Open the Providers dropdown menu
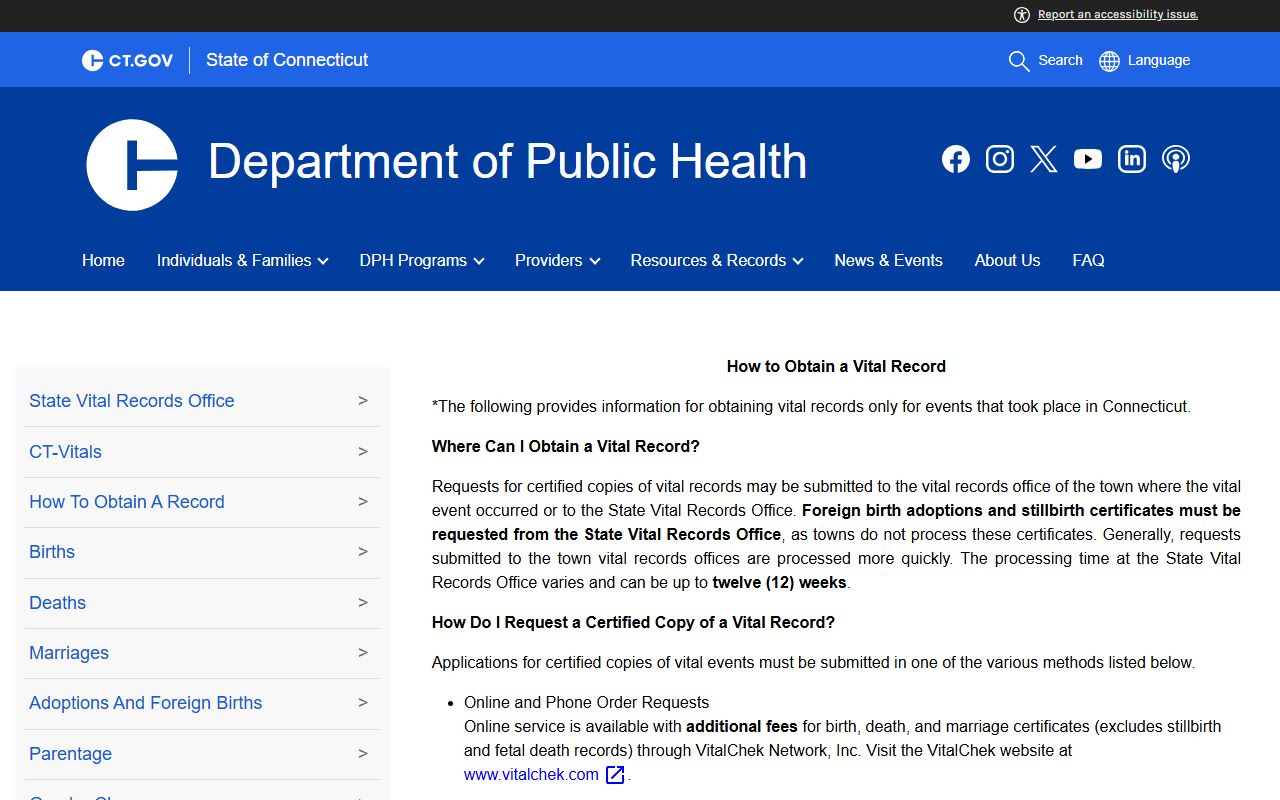Image resolution: width=1280 pixels, height=800 pixels. point(557,260)
